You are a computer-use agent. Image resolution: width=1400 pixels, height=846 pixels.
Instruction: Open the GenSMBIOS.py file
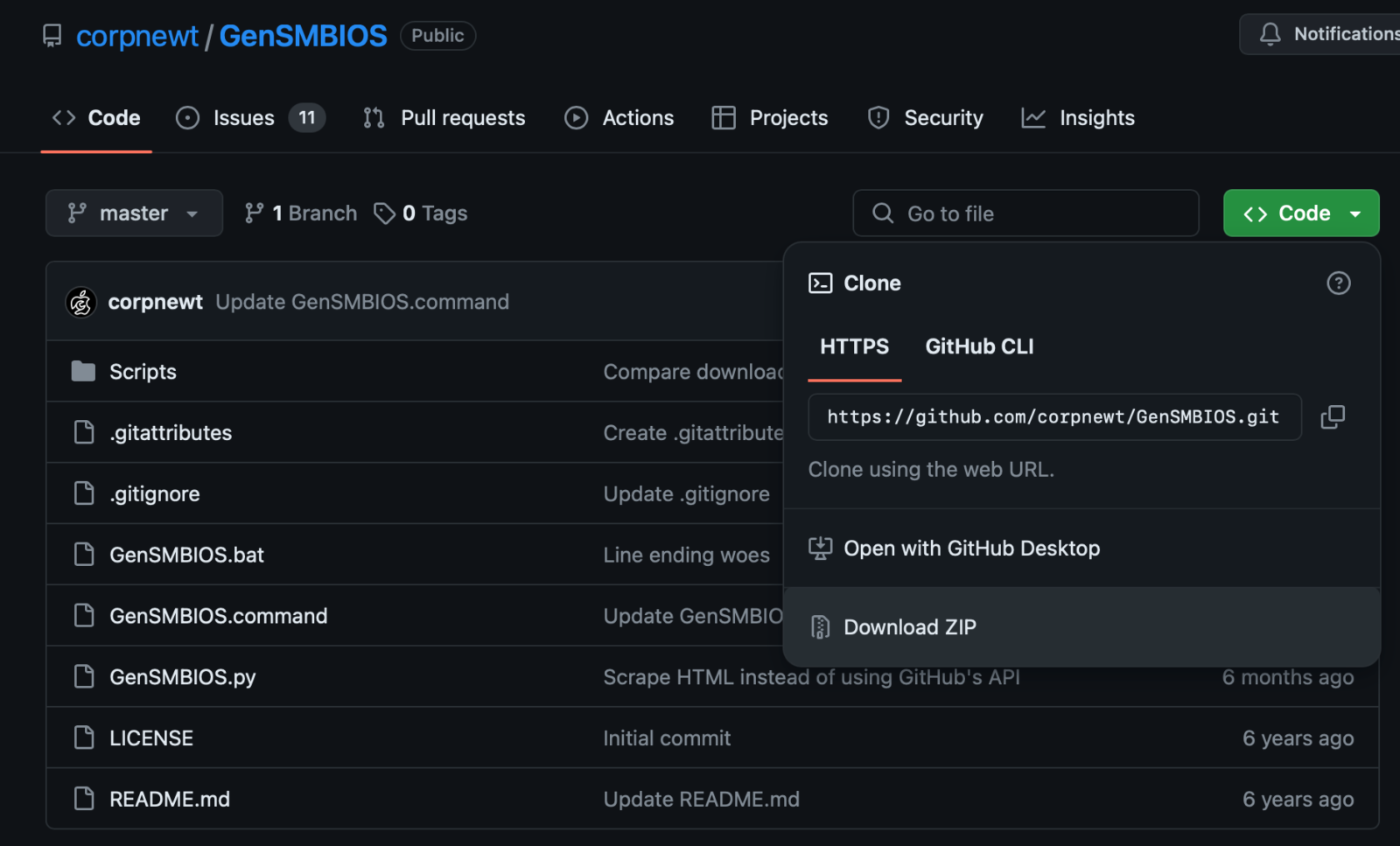click(x=182, y=677)
